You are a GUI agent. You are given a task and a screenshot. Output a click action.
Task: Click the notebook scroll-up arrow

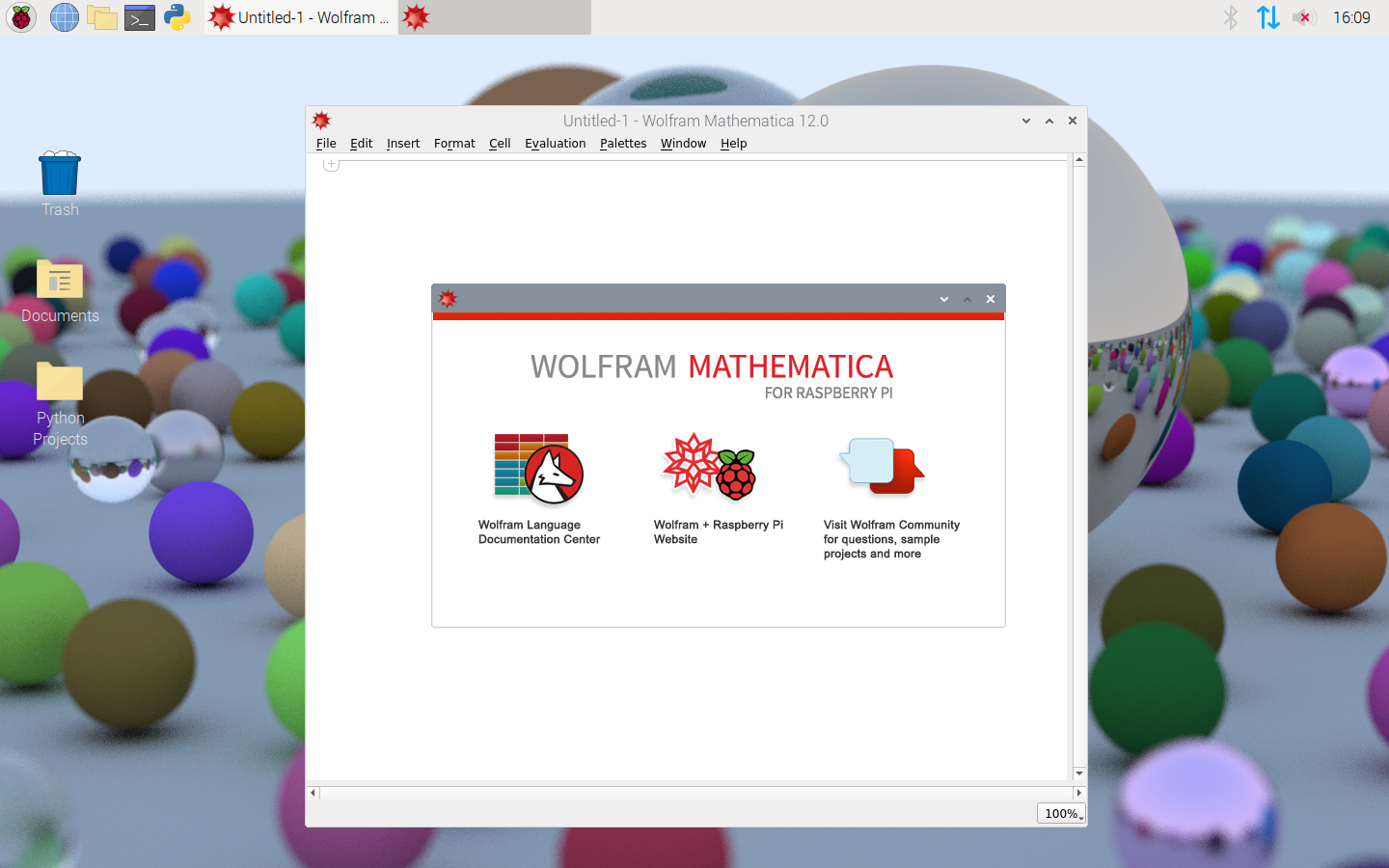[x=1079, y=160]
